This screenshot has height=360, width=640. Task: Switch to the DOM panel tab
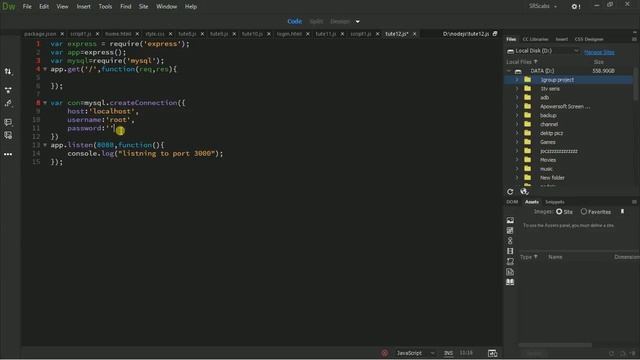pyautogui.click(x=512, y=202)
